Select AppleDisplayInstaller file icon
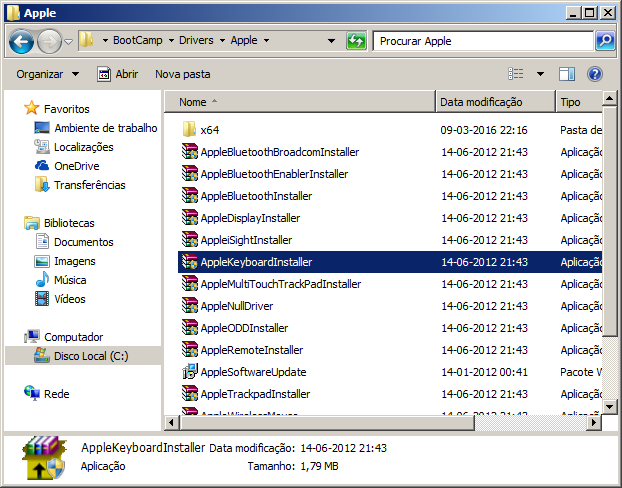This screenshot has height=488, width=622. pyautogui.click(x=190, y=218)
